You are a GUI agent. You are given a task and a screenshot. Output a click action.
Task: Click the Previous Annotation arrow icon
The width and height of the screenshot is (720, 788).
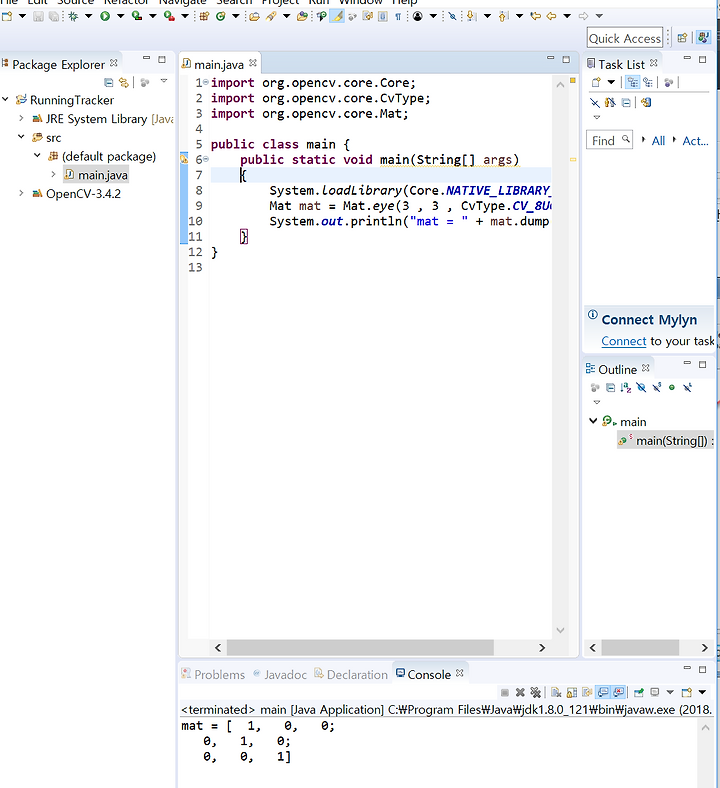coord(503,16)
